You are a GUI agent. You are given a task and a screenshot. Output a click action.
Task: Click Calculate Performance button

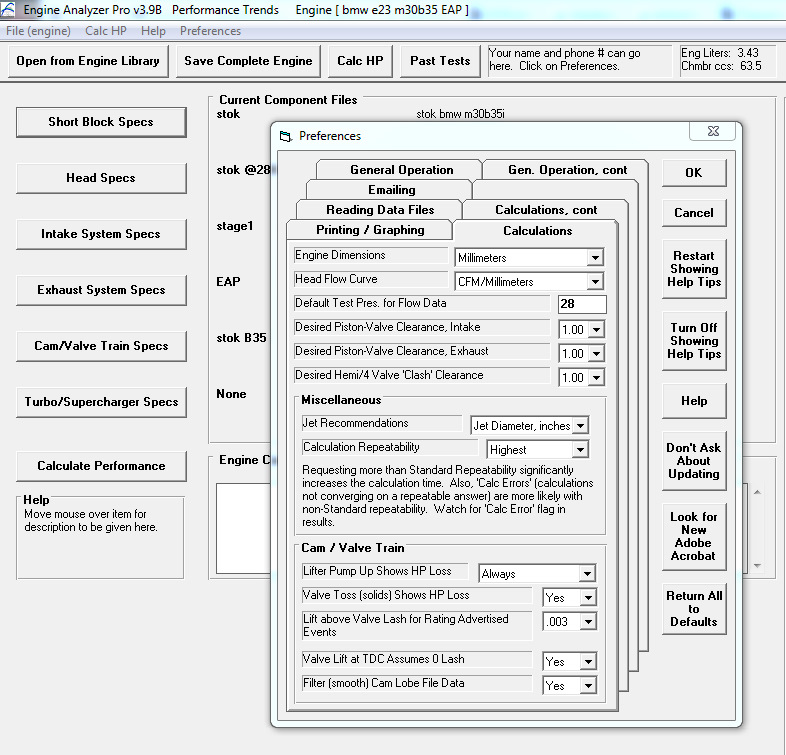click(x=101, y=466)
